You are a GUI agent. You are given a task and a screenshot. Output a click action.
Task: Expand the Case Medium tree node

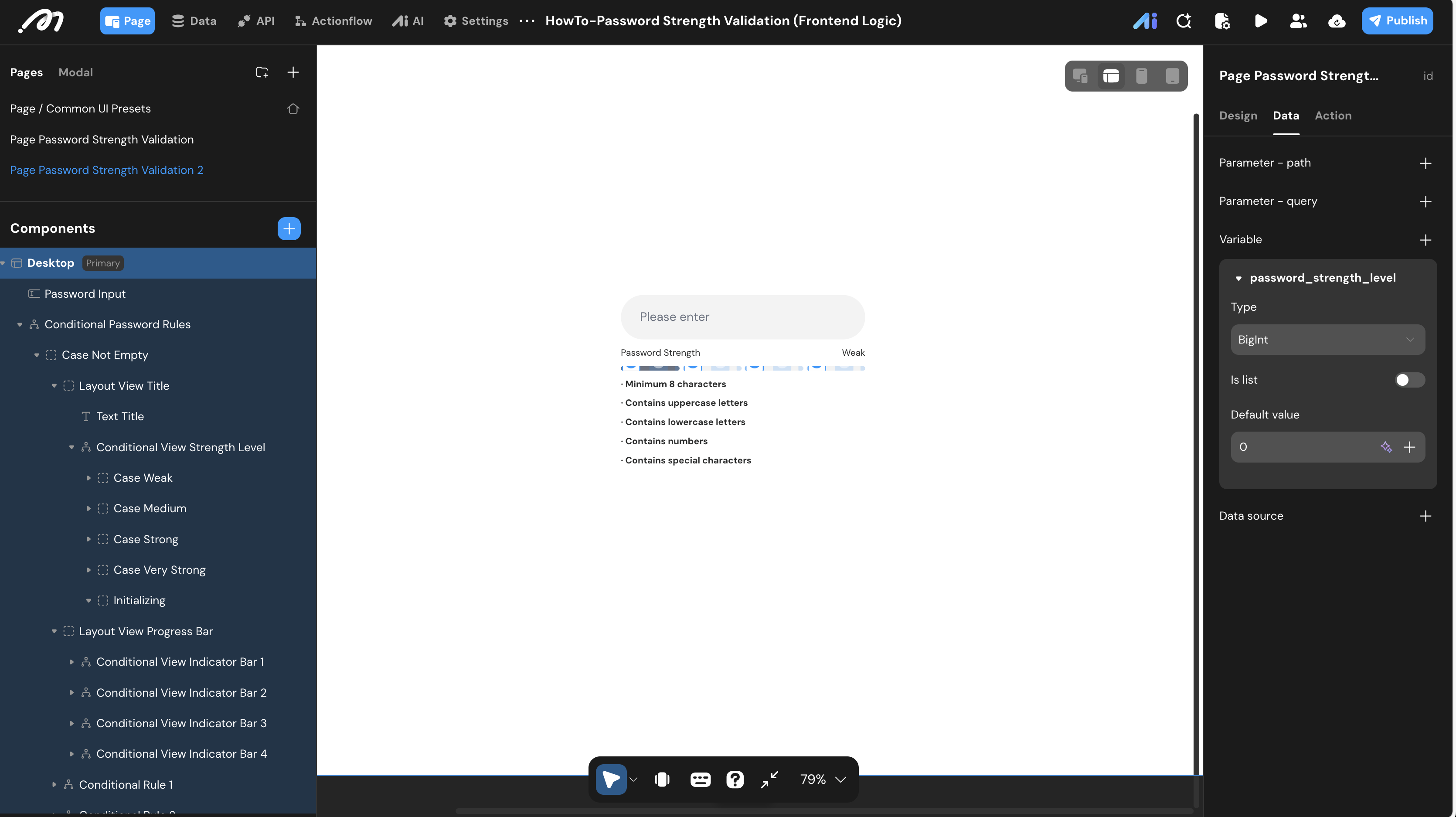[89, 508]
